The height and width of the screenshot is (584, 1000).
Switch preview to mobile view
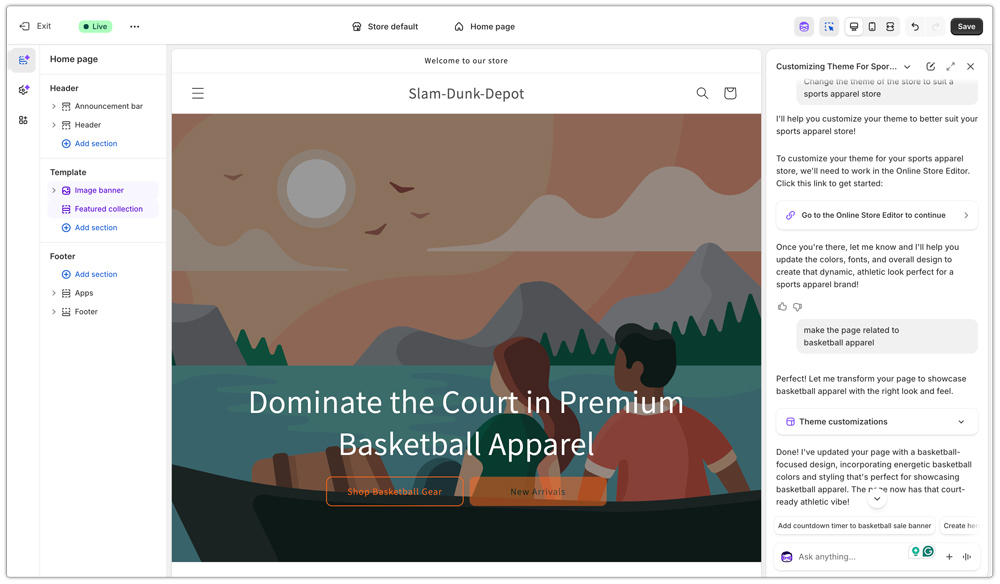pyautogui.click(x=871, y=26)
